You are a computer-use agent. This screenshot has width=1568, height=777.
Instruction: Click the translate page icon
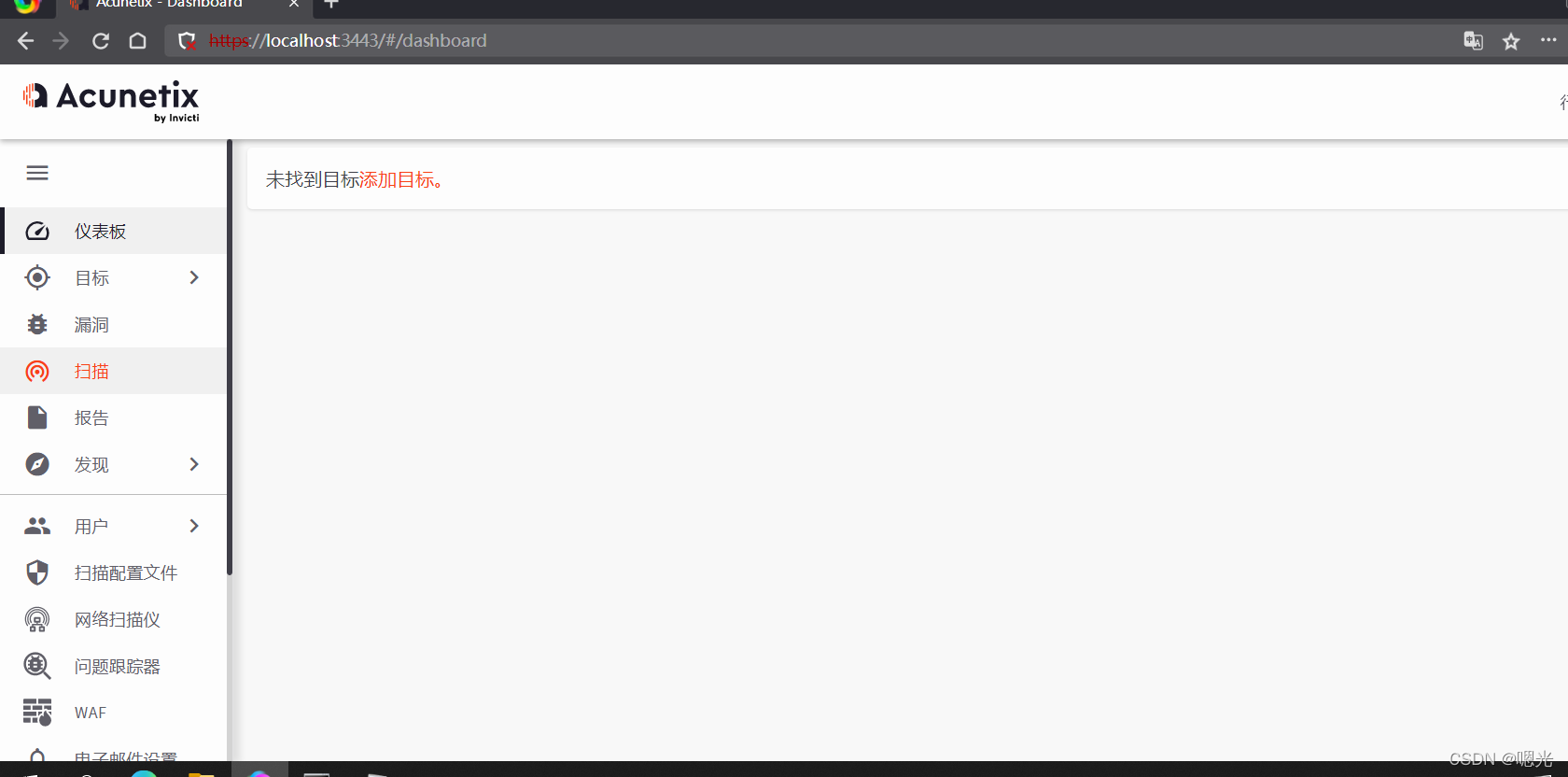(1473, 40)
